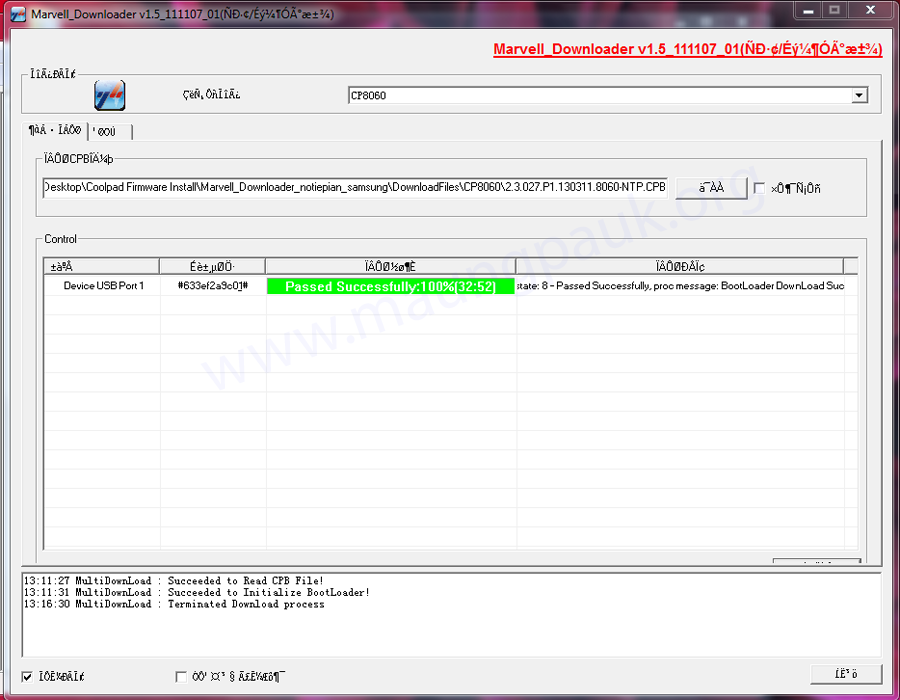Image resolution: width=900 pixels, height=700 pixels.
Task: Click the progress column header
Action: click(390, 266)
